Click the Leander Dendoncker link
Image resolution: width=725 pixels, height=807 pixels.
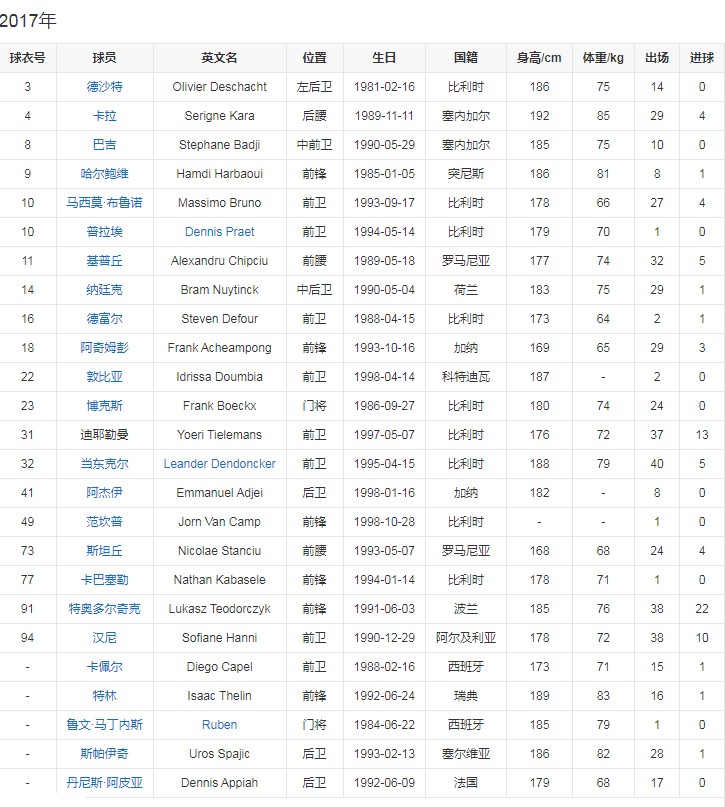click(x=219, y=464)
